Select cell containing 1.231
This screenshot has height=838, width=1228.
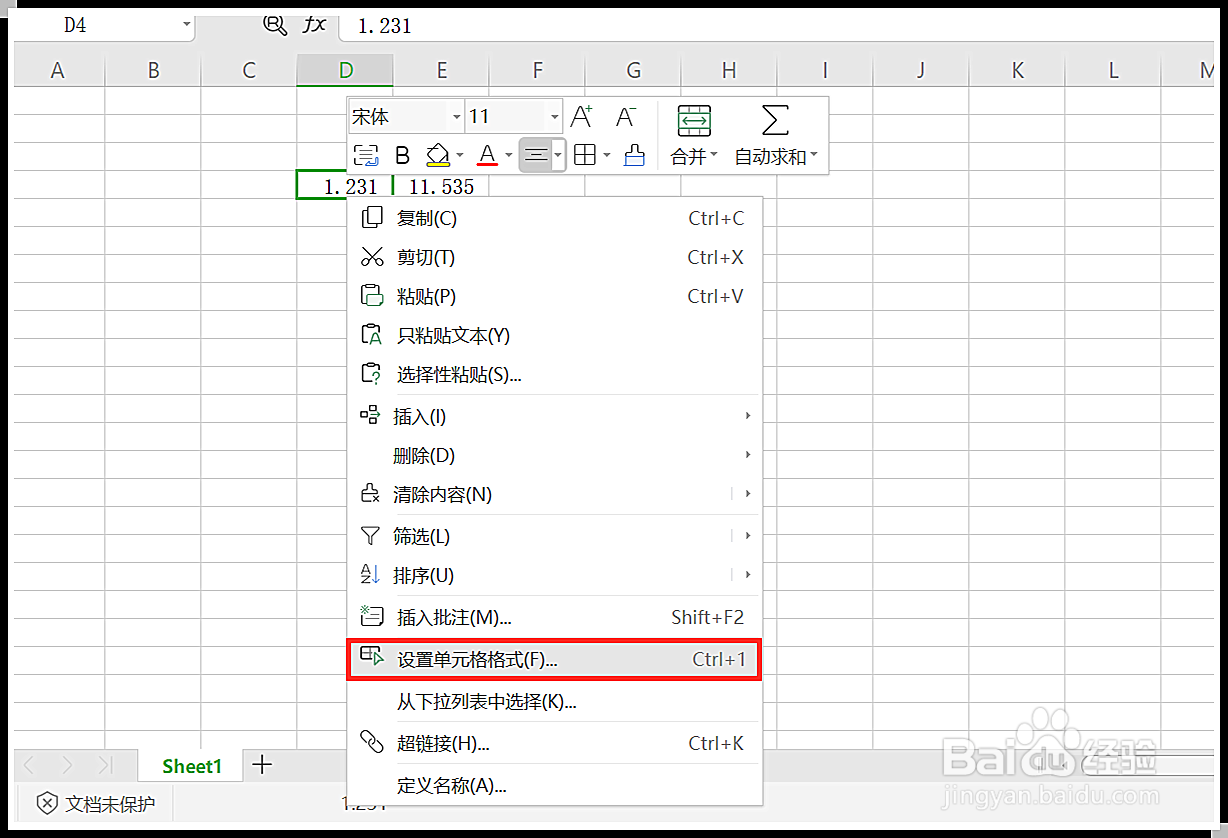(x=345, y=186)
